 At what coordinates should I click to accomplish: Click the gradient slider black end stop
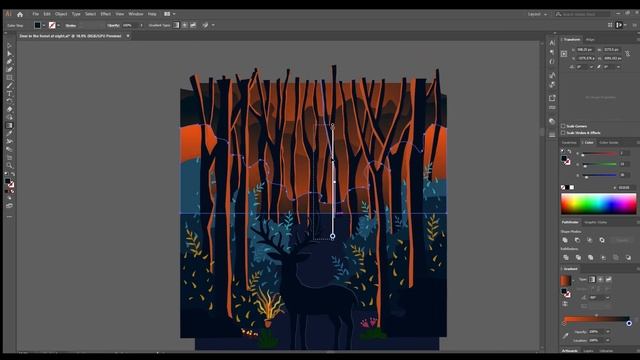629,323
